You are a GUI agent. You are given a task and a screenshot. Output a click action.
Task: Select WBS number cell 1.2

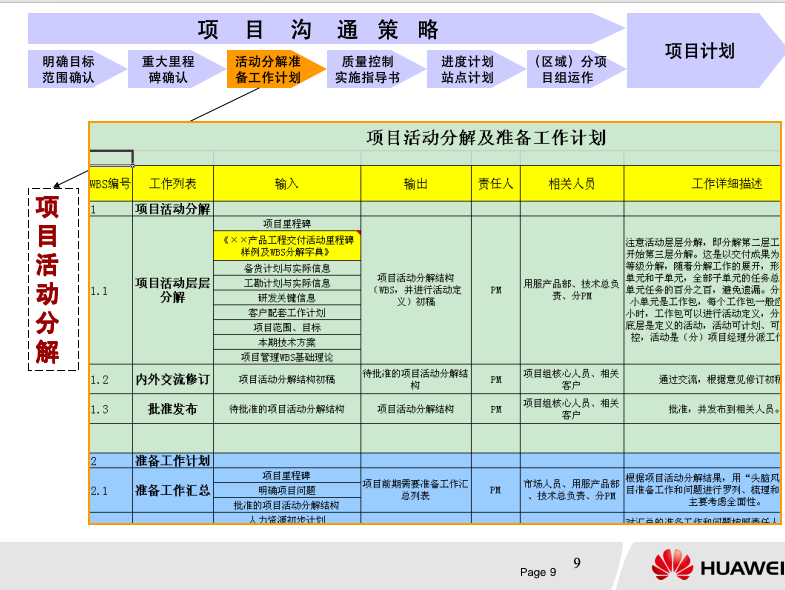[111, 380]
